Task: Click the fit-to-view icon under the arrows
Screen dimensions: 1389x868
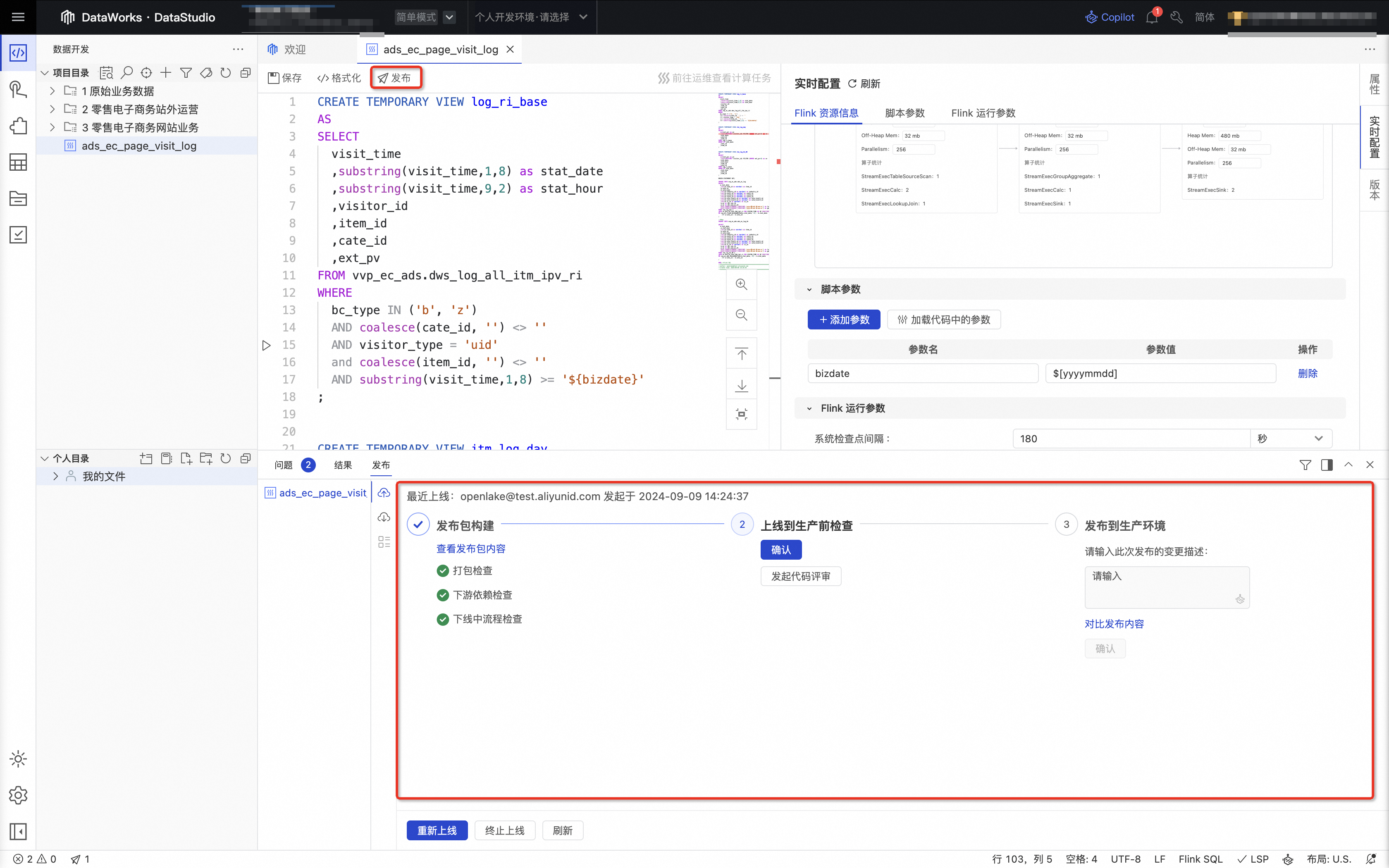Action: 742,415
